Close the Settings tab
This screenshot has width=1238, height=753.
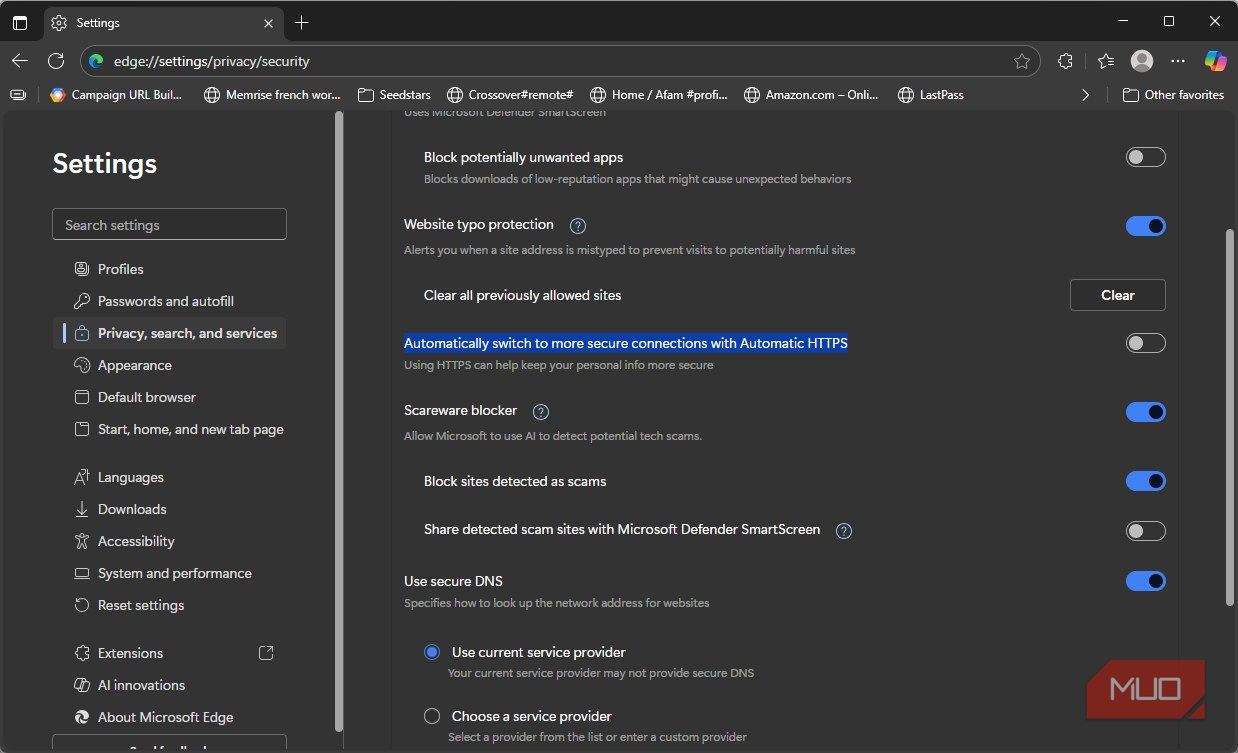268,22
